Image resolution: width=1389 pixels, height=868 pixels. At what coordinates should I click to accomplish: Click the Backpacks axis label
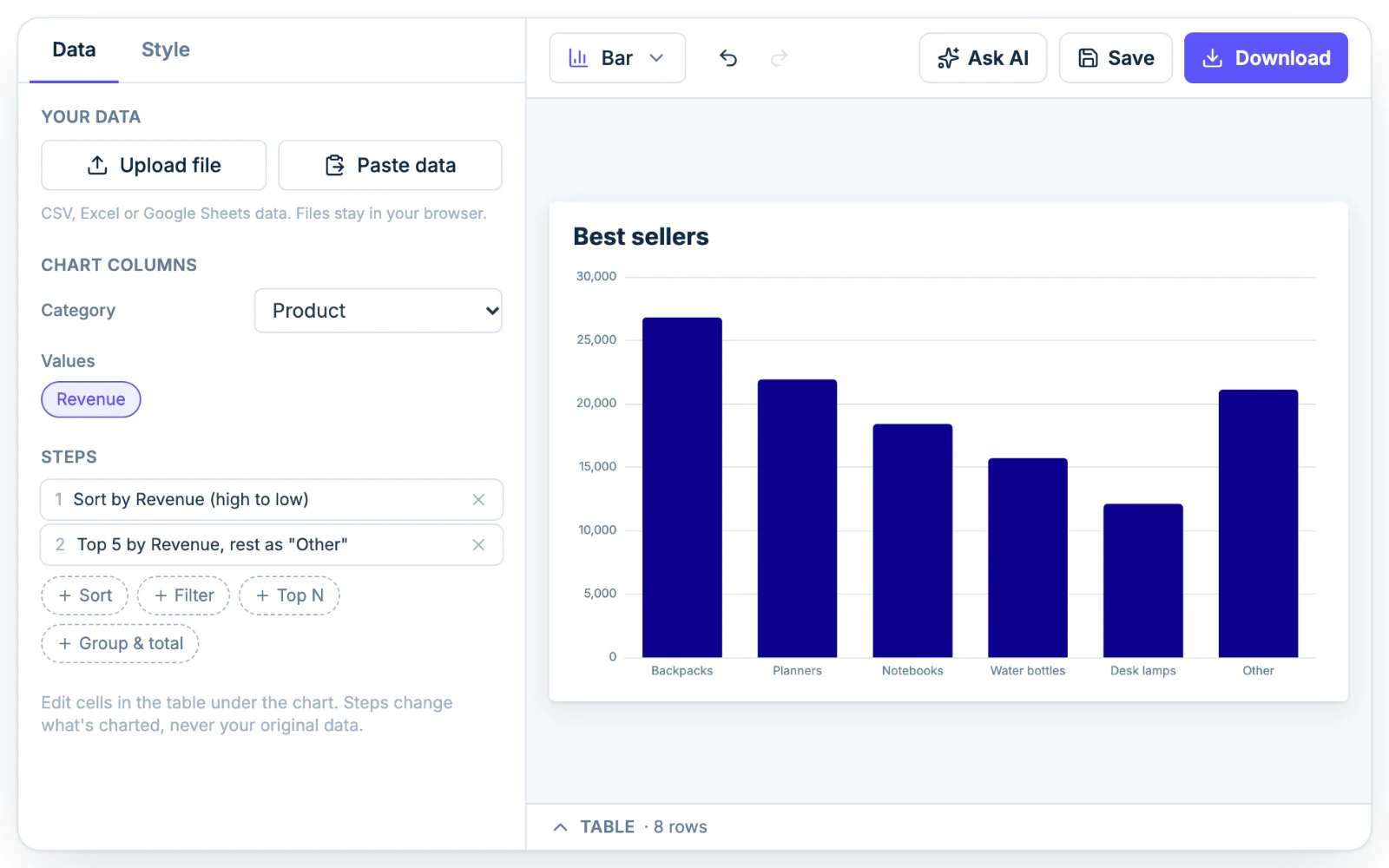coord(682,671)
